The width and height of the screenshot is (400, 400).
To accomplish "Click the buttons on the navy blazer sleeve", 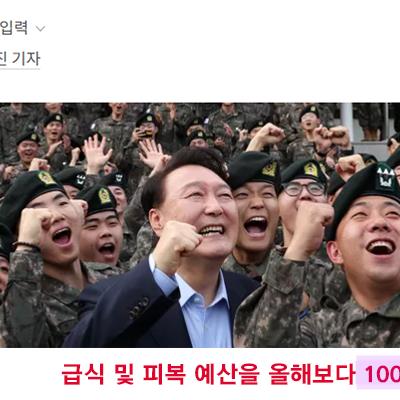I will tap(139, 308).
